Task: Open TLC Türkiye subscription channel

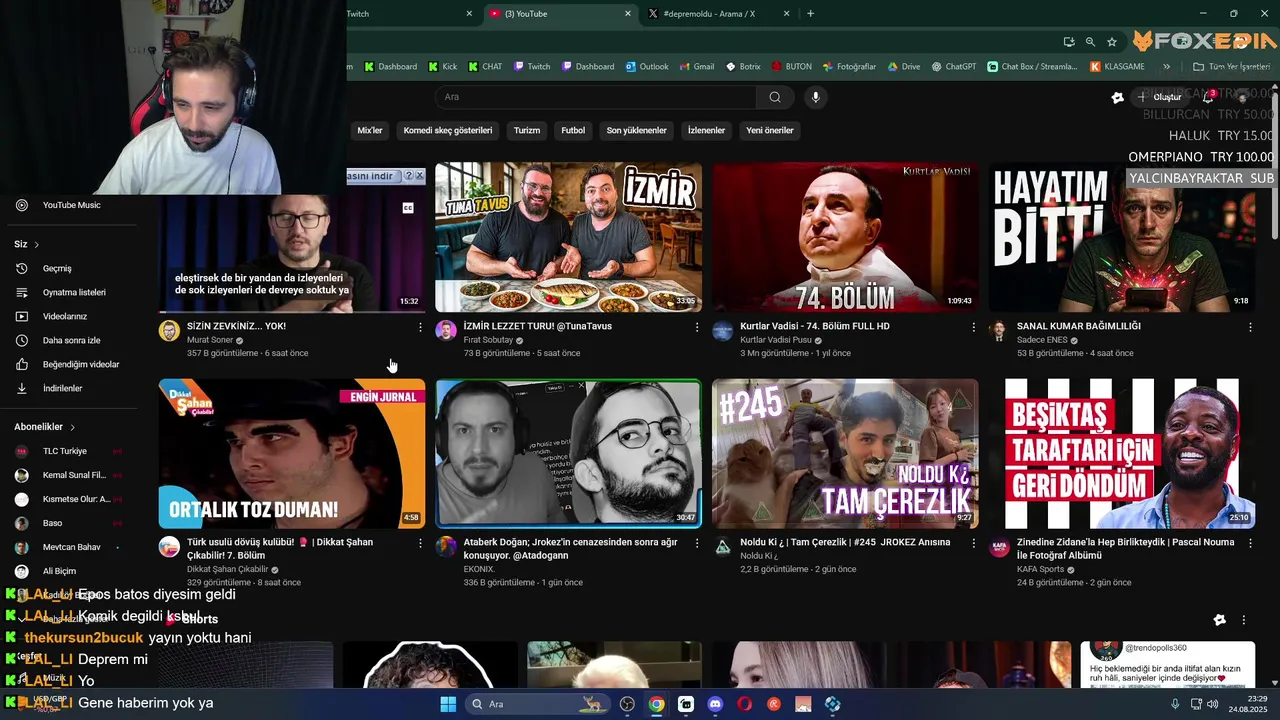Action: tap(70, 451)
